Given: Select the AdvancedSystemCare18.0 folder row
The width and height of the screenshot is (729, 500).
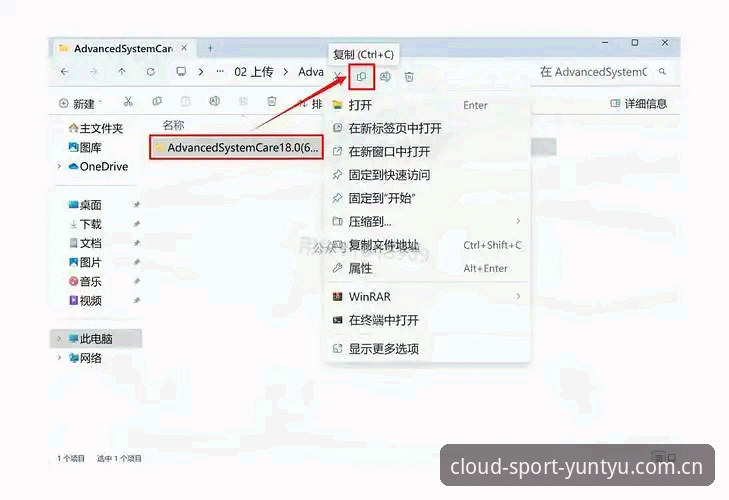Looking at the screenshot, I should click(x=236, y=147).
